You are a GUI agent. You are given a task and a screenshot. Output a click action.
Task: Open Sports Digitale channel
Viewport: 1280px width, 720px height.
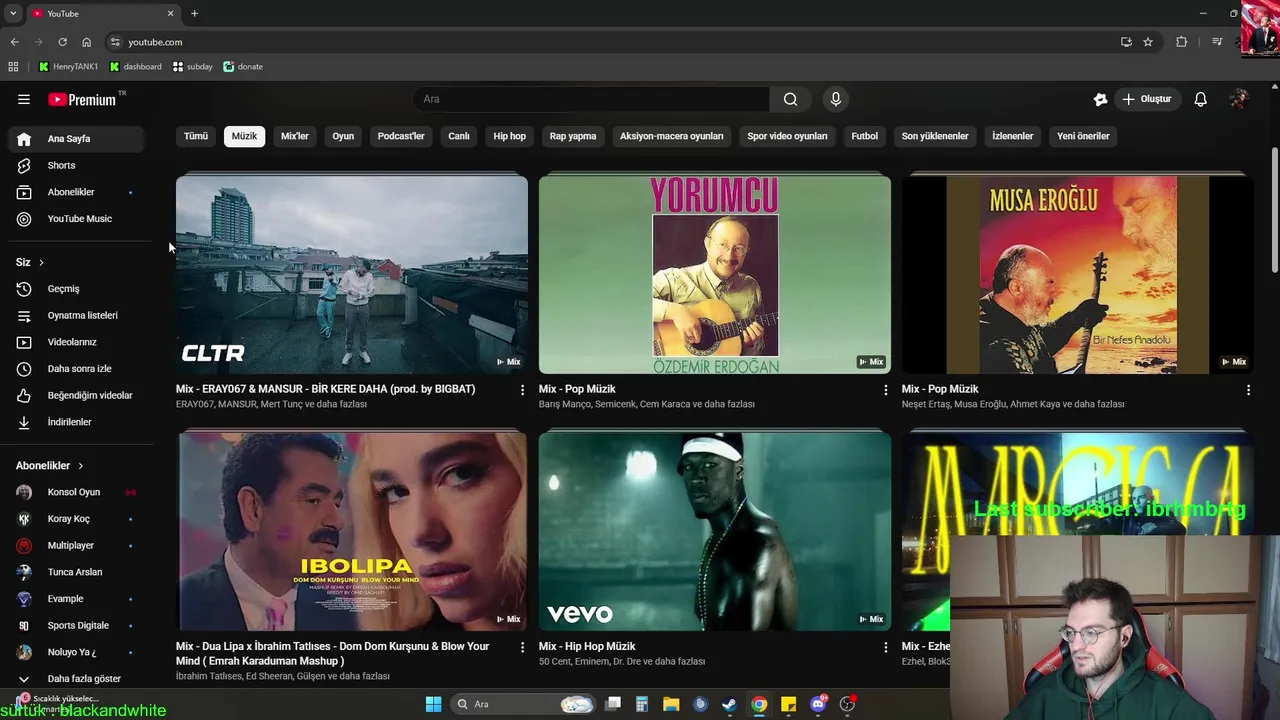(76, 625)
